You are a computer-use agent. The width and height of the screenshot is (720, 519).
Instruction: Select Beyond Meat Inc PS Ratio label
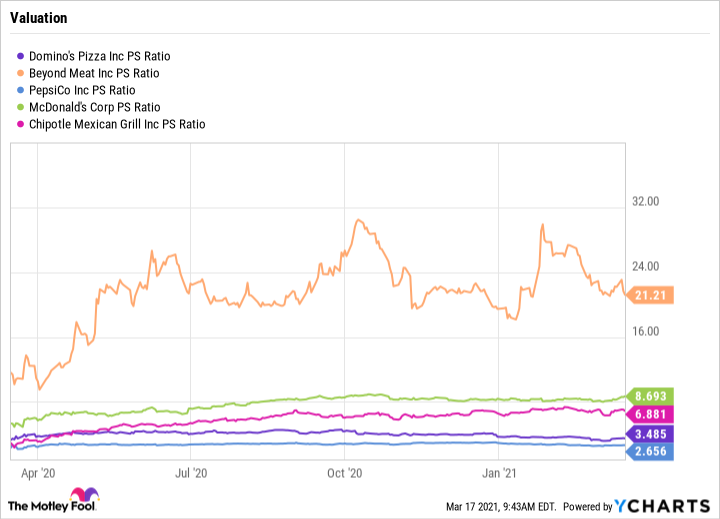(x=96, y=73)
